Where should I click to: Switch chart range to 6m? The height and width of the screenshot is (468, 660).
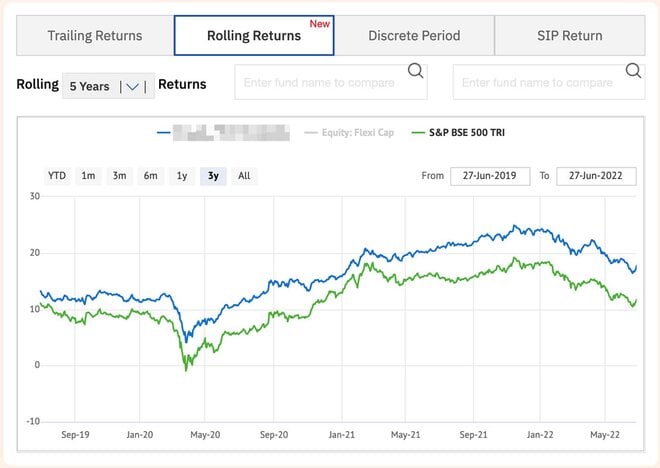[x=151, y=176]
